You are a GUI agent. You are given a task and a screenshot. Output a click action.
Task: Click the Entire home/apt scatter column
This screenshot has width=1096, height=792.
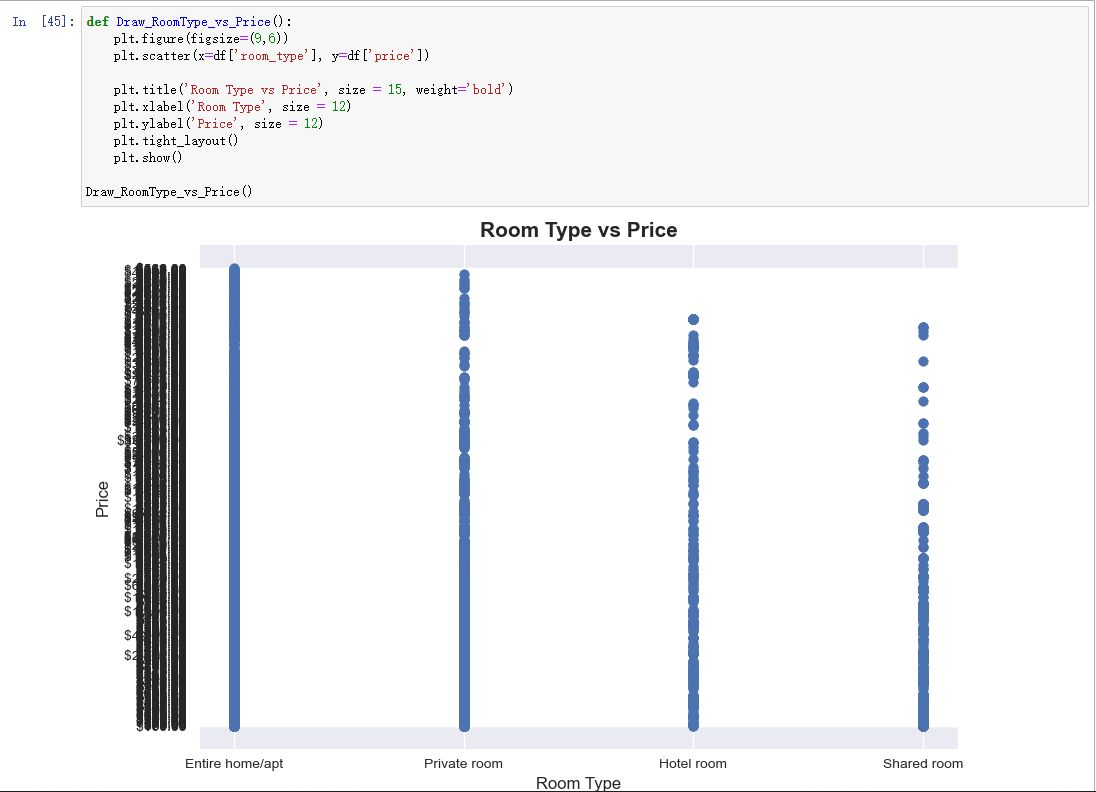[234, 498]
